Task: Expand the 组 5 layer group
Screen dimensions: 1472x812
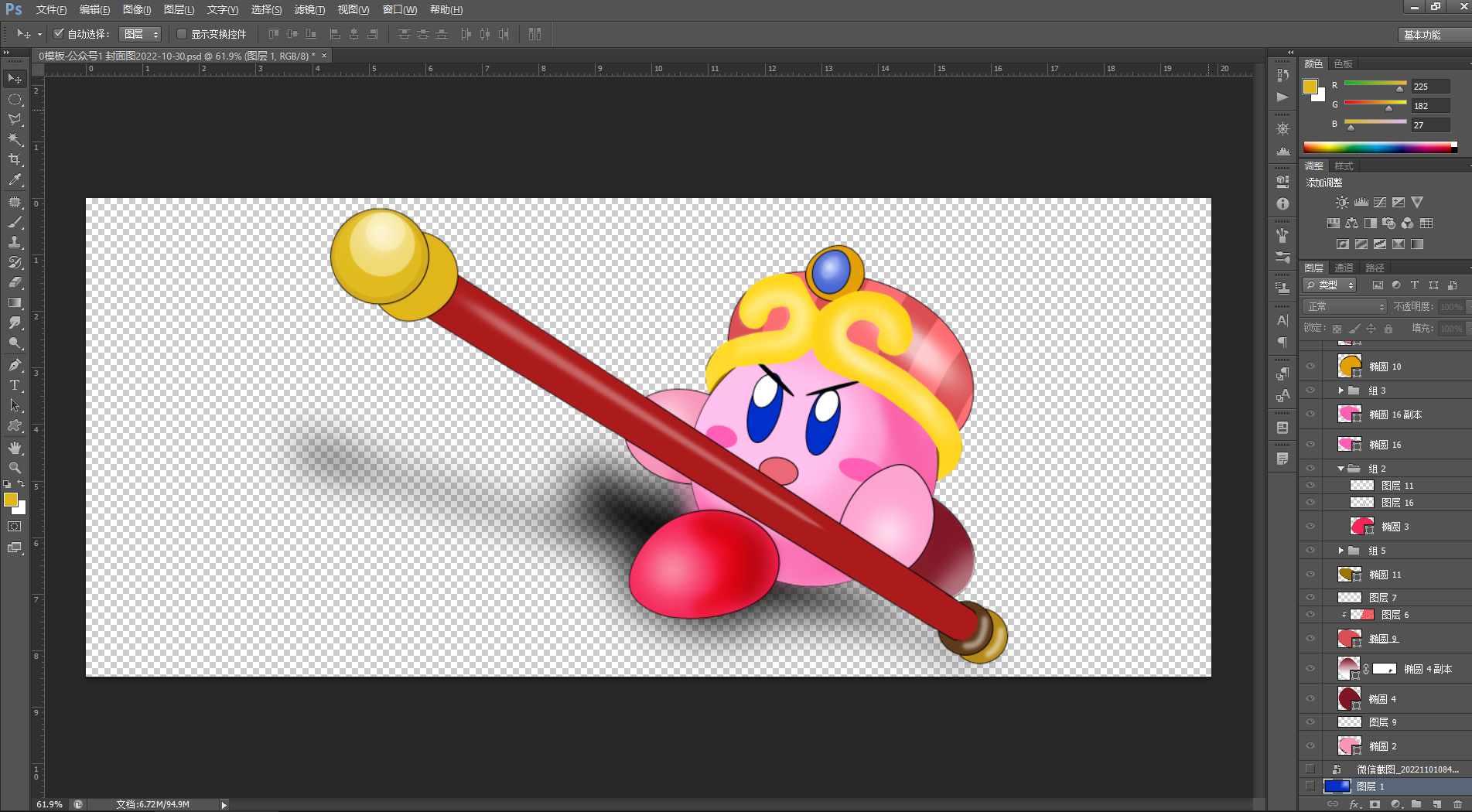Action: [x=1341, y=551]
